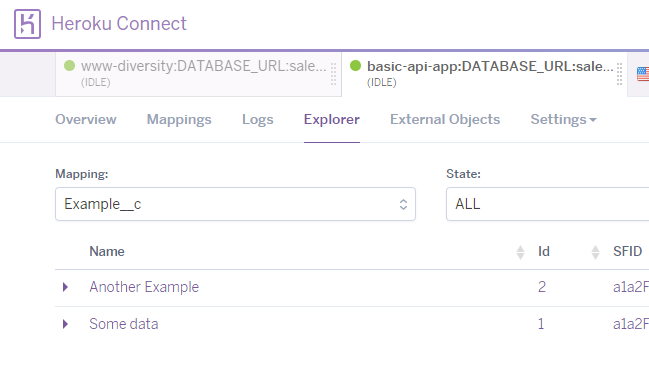Expand the Another Example row

(65, 287)
